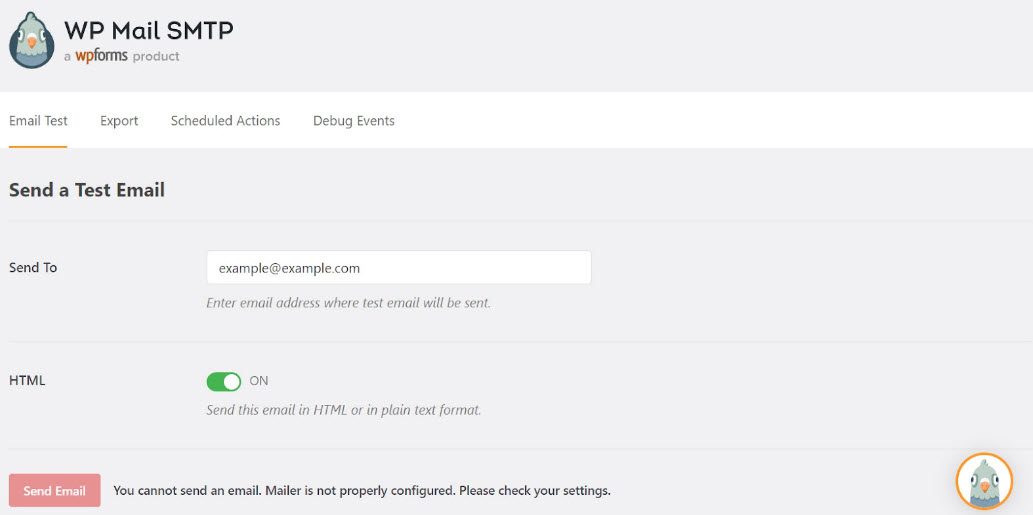Open the floating pigeon help icon
The height and width of the screenshot is (515, 1033).
[984, 482]
